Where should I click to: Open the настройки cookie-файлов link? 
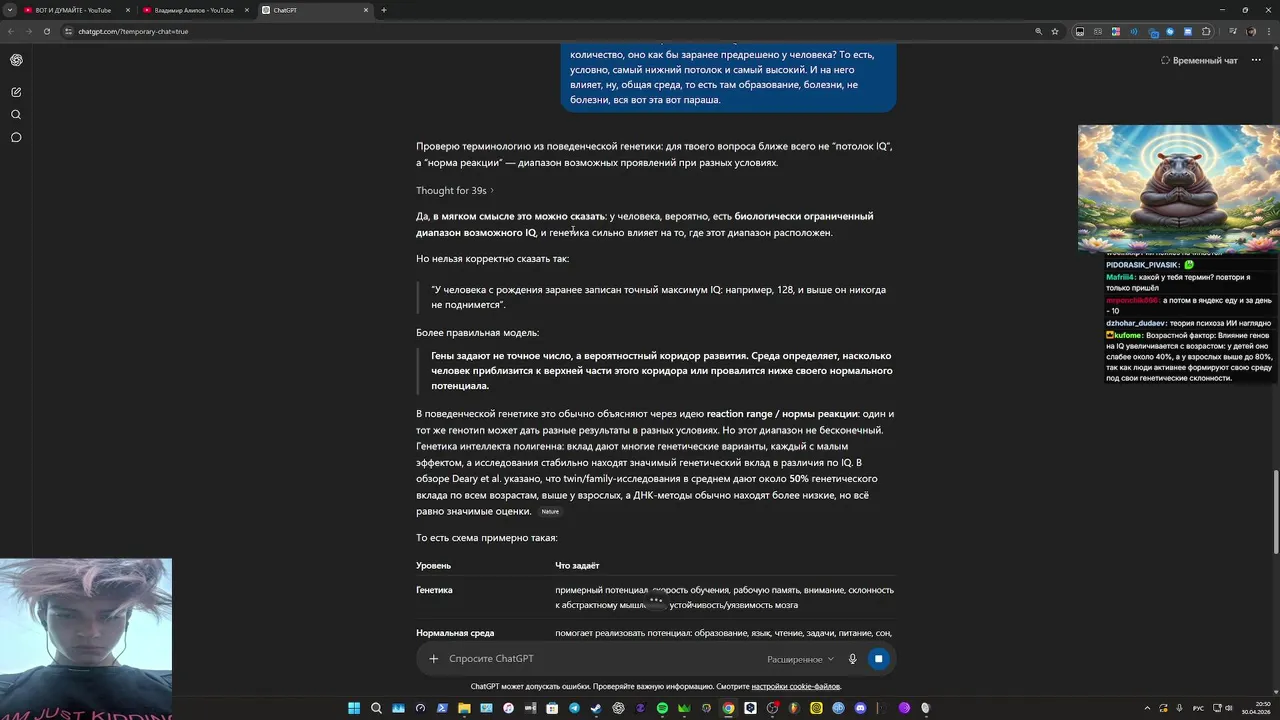(x=796, y=686)
